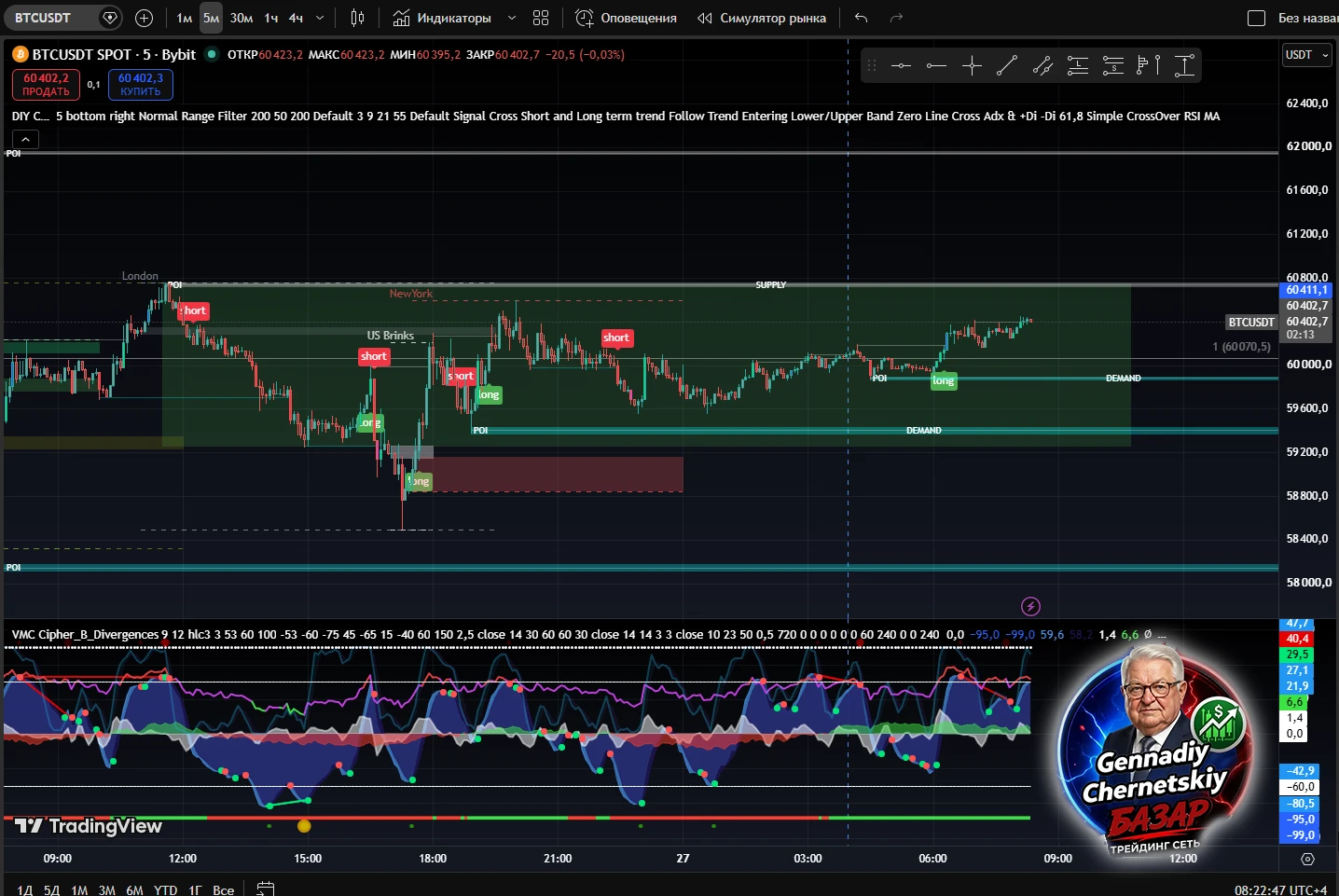The image size is (1339, 896).
Task: Select the price range measure tool
Action: 1184,65
